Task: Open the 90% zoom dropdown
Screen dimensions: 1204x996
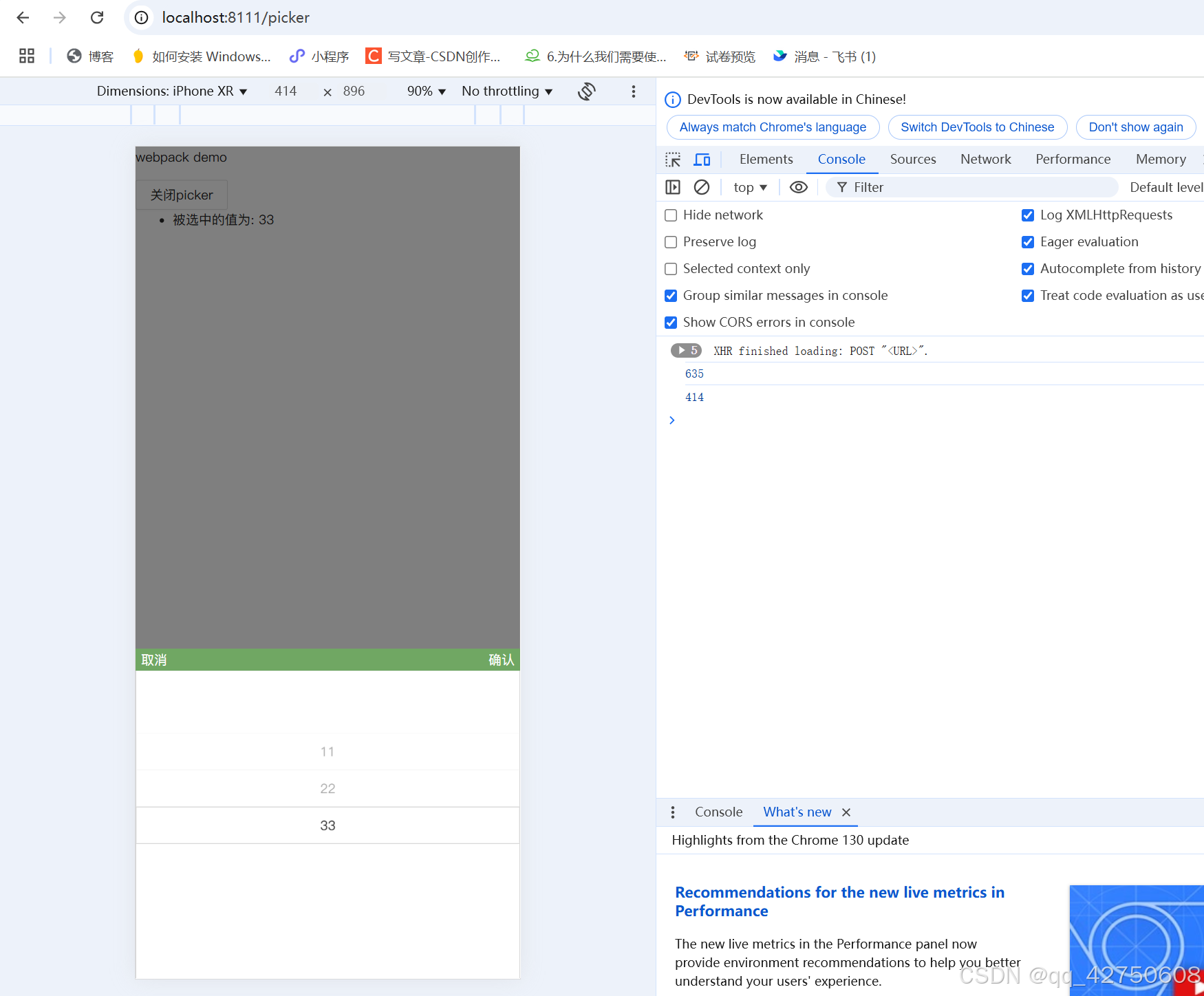Action: coord(425,90)
